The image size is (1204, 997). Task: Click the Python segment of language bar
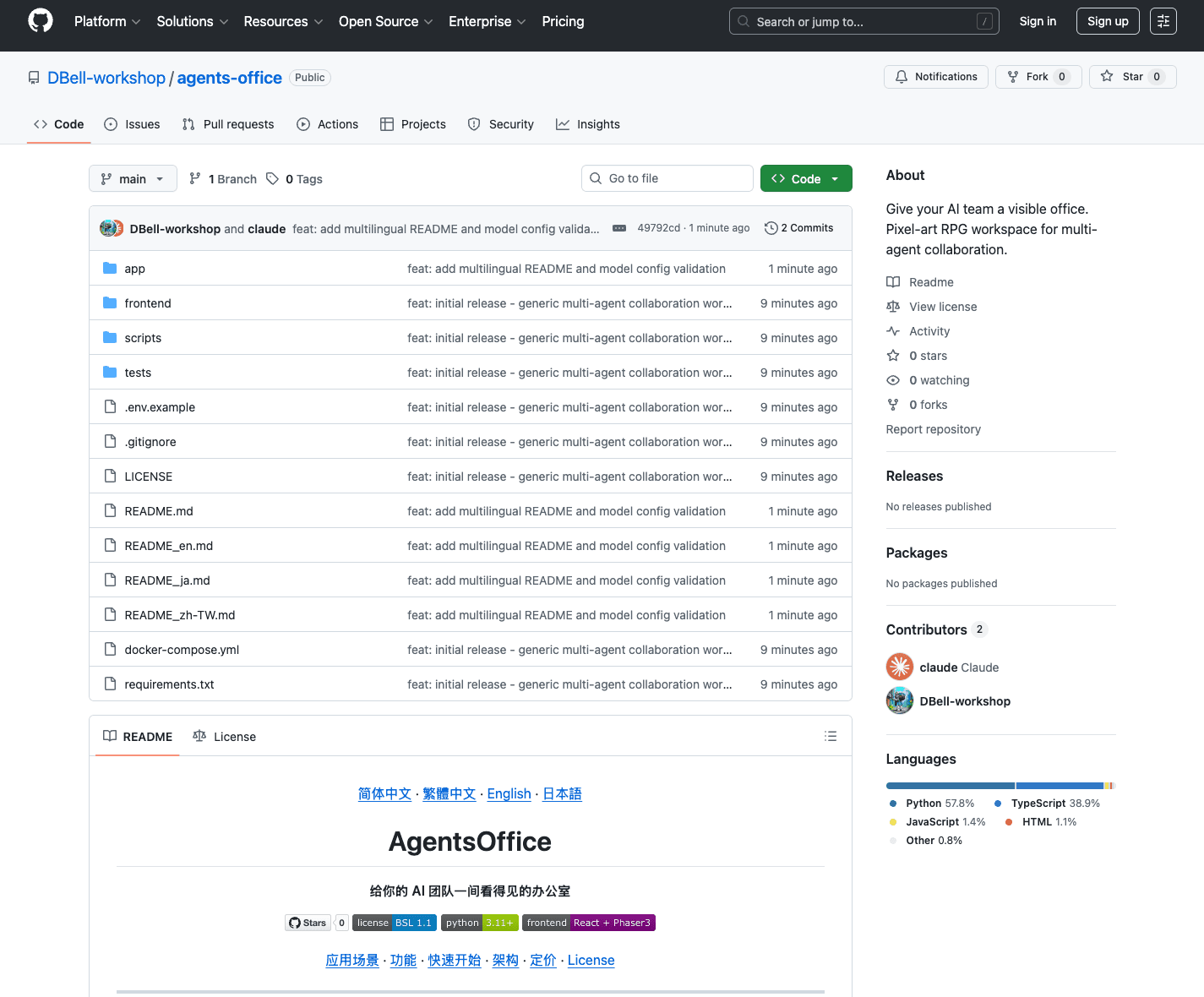[950, 785]
